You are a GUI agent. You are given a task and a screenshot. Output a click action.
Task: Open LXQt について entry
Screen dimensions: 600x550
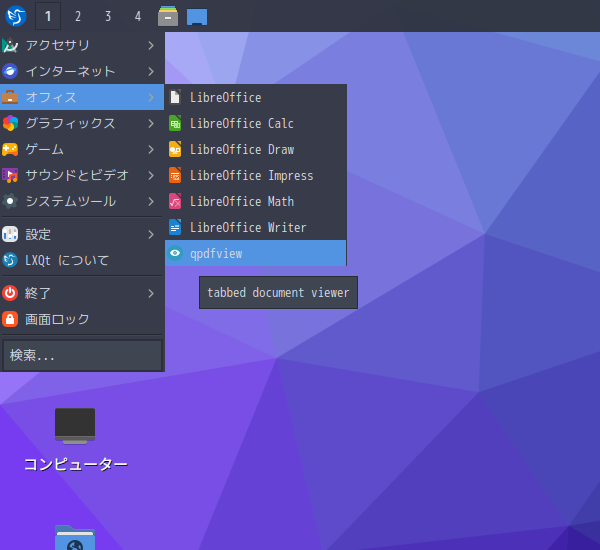click(82, 260)
